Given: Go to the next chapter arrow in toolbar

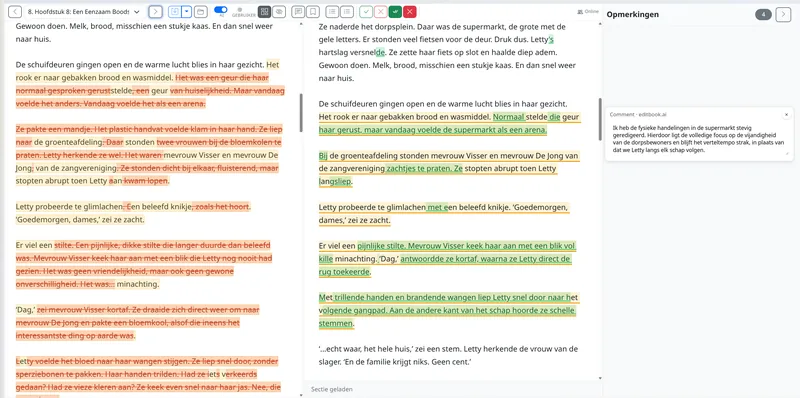Looking at the screenshot, I should 156,11.
